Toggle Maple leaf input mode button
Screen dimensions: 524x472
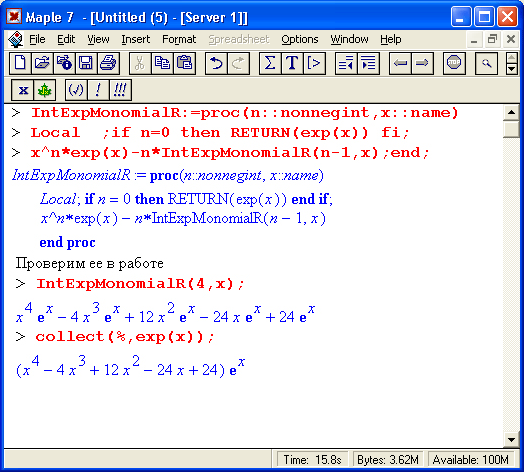[44, 90]
